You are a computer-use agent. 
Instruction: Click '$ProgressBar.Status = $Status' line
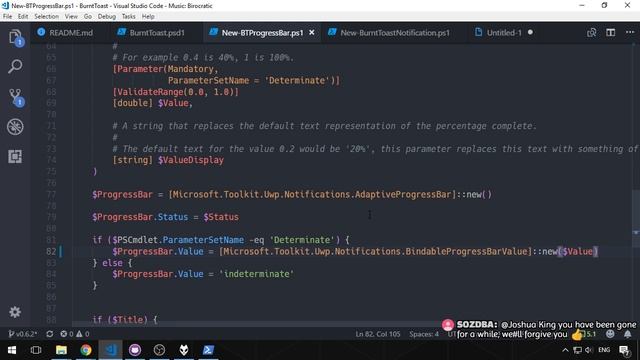[x=165, y=217]
